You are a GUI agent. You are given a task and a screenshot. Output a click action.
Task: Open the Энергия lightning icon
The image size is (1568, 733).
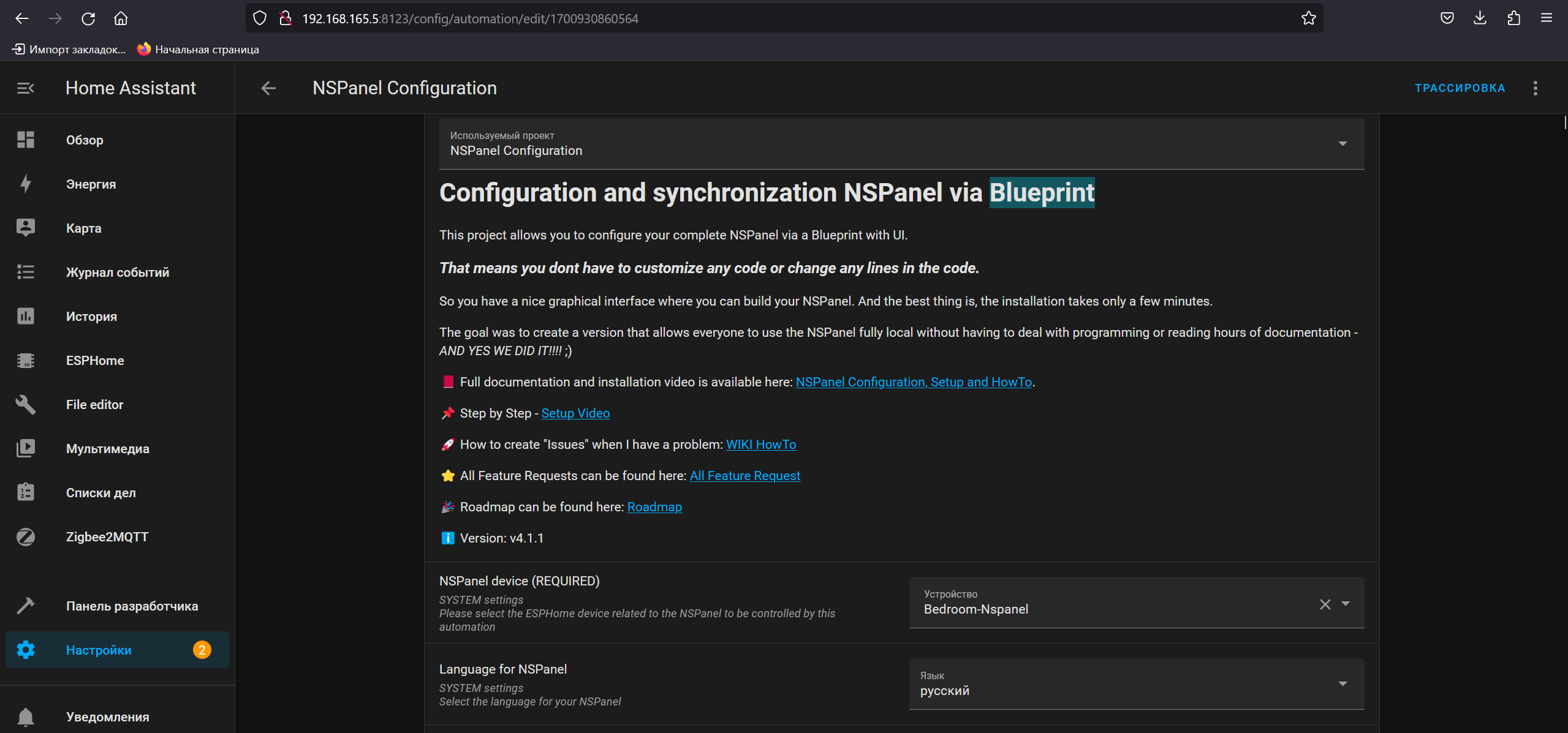tap(26, 184)
